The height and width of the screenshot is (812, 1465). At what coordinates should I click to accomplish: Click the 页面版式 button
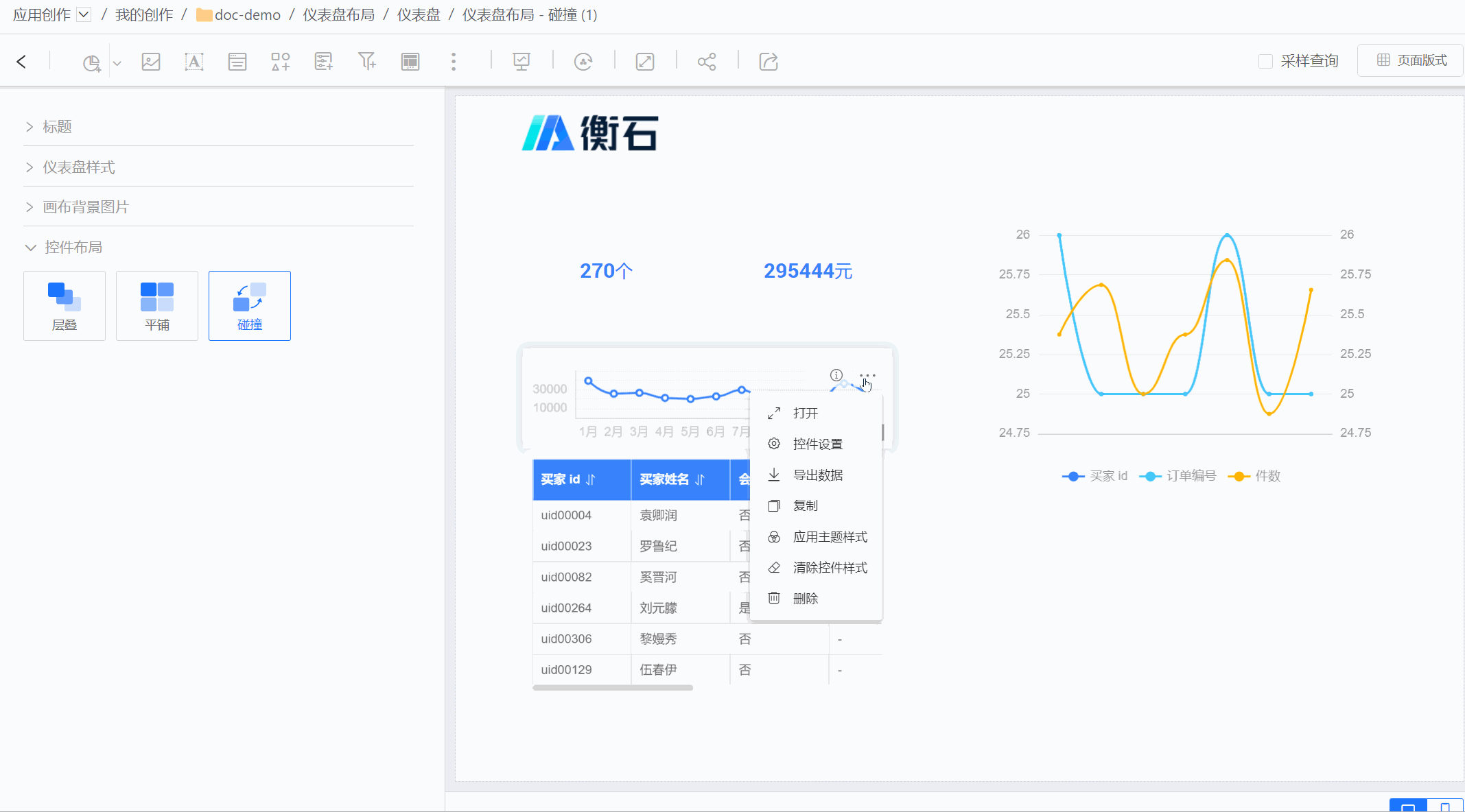1411,60
